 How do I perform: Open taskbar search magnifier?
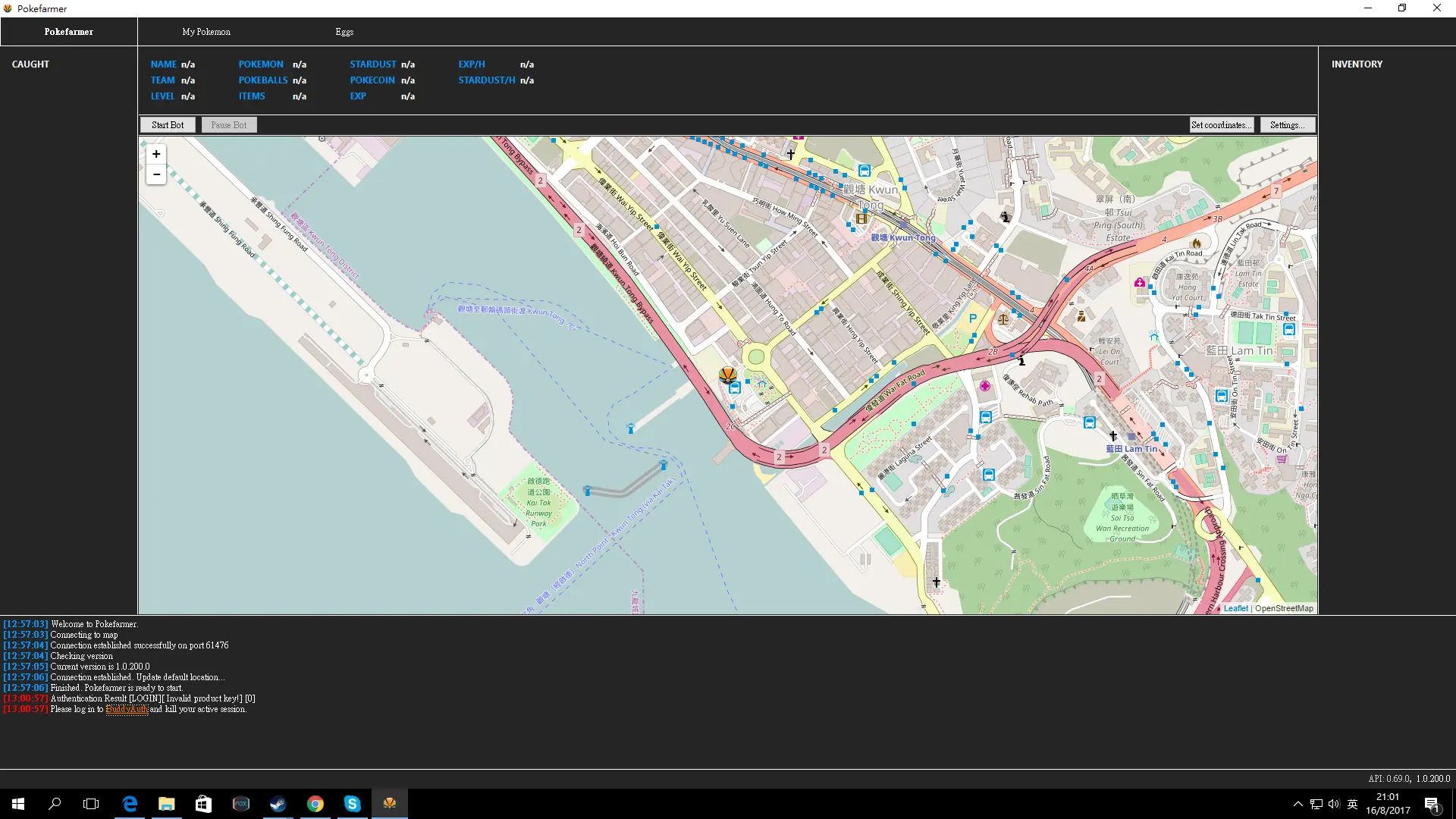click(x=55, y=804)
